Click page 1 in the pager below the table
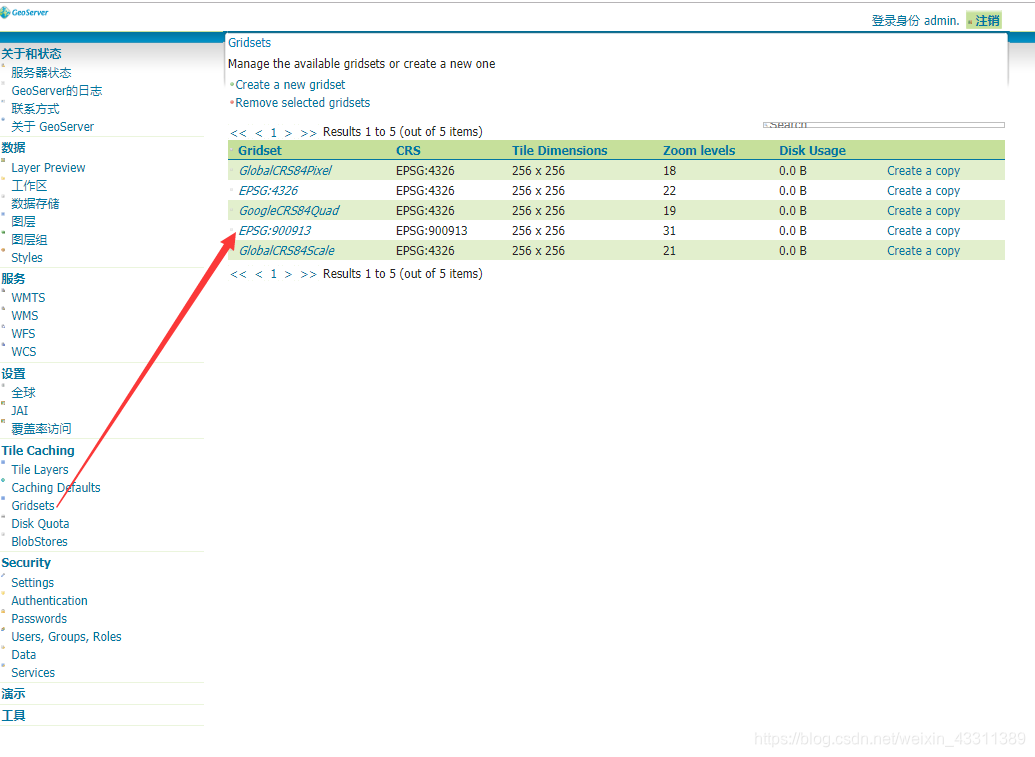Screen dimensions: 1035x757 click(273, 274)
